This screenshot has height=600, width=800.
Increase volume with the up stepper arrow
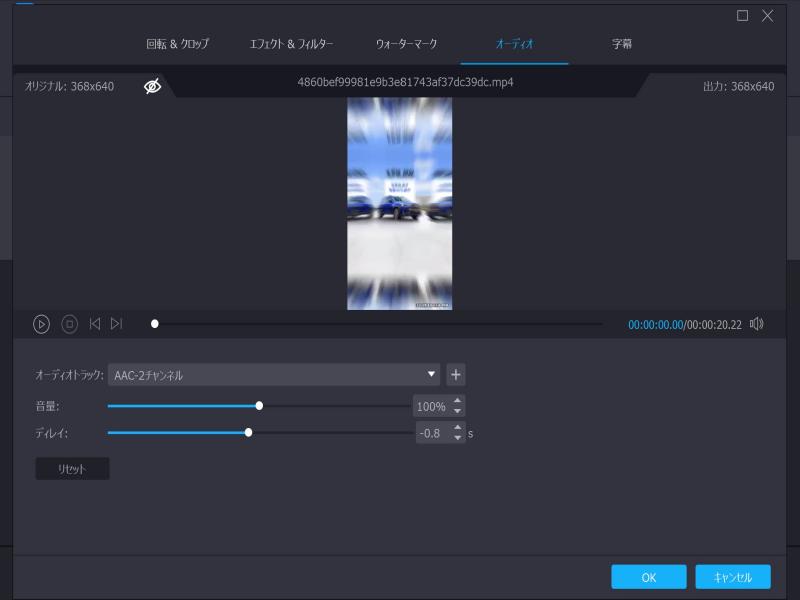[455, 400]
